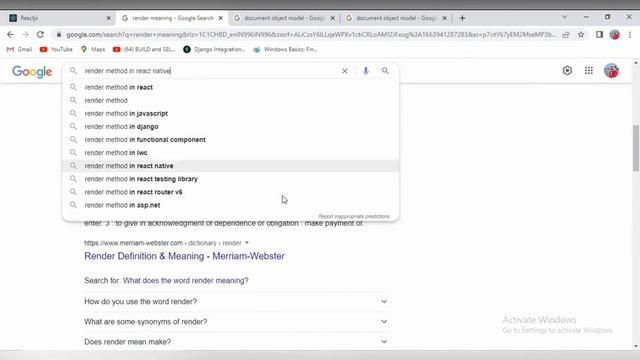This screenshot has height=360, width=640.
Task: Open Render Definition & Meaning - Merriam-Webster result
Action: pos(184,256)
